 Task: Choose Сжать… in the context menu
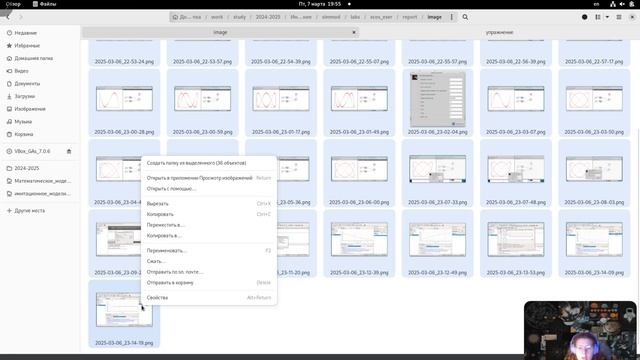tap(209, 261)
